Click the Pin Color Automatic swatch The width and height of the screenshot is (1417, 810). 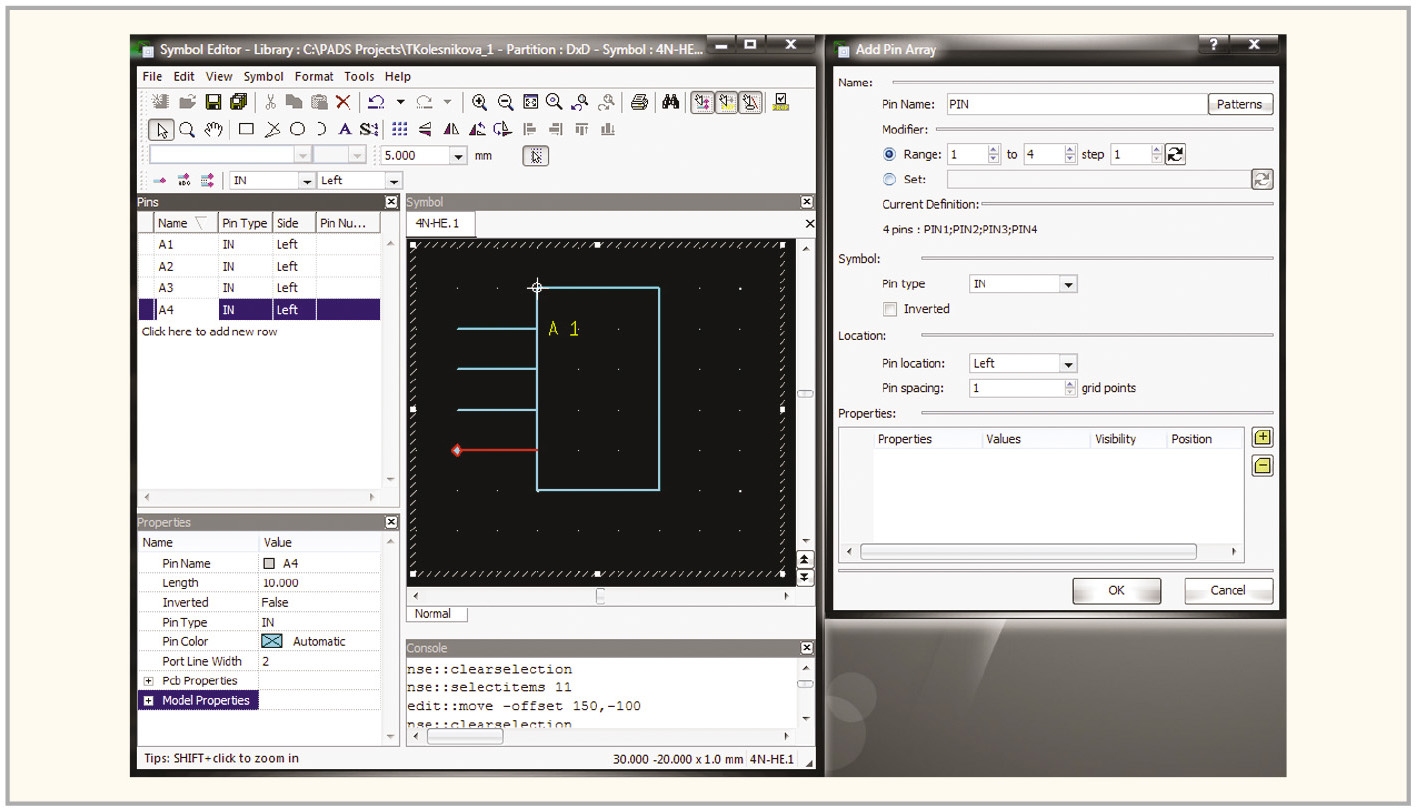[x=272, y=642]
